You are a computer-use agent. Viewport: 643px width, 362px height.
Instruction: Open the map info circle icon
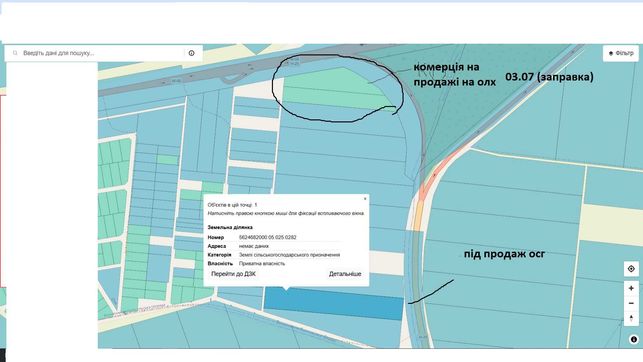634,339
